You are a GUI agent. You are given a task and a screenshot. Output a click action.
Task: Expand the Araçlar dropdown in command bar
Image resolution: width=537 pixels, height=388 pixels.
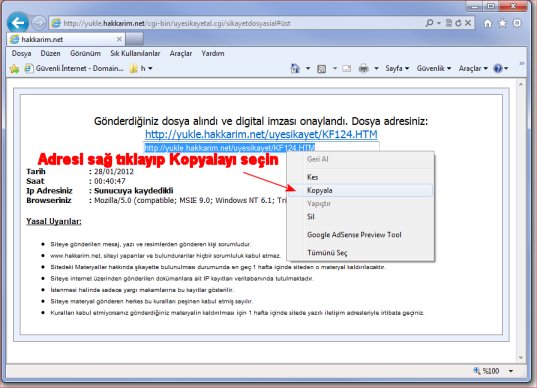473,68
